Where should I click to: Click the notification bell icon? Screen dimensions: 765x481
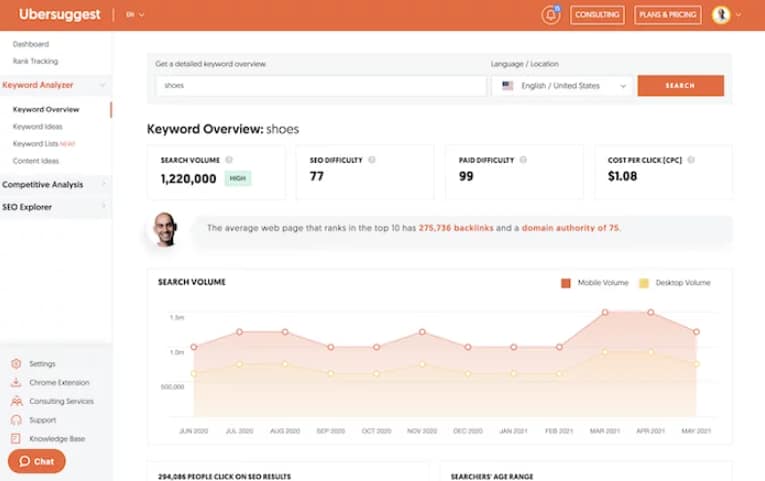tap(550, 15)
